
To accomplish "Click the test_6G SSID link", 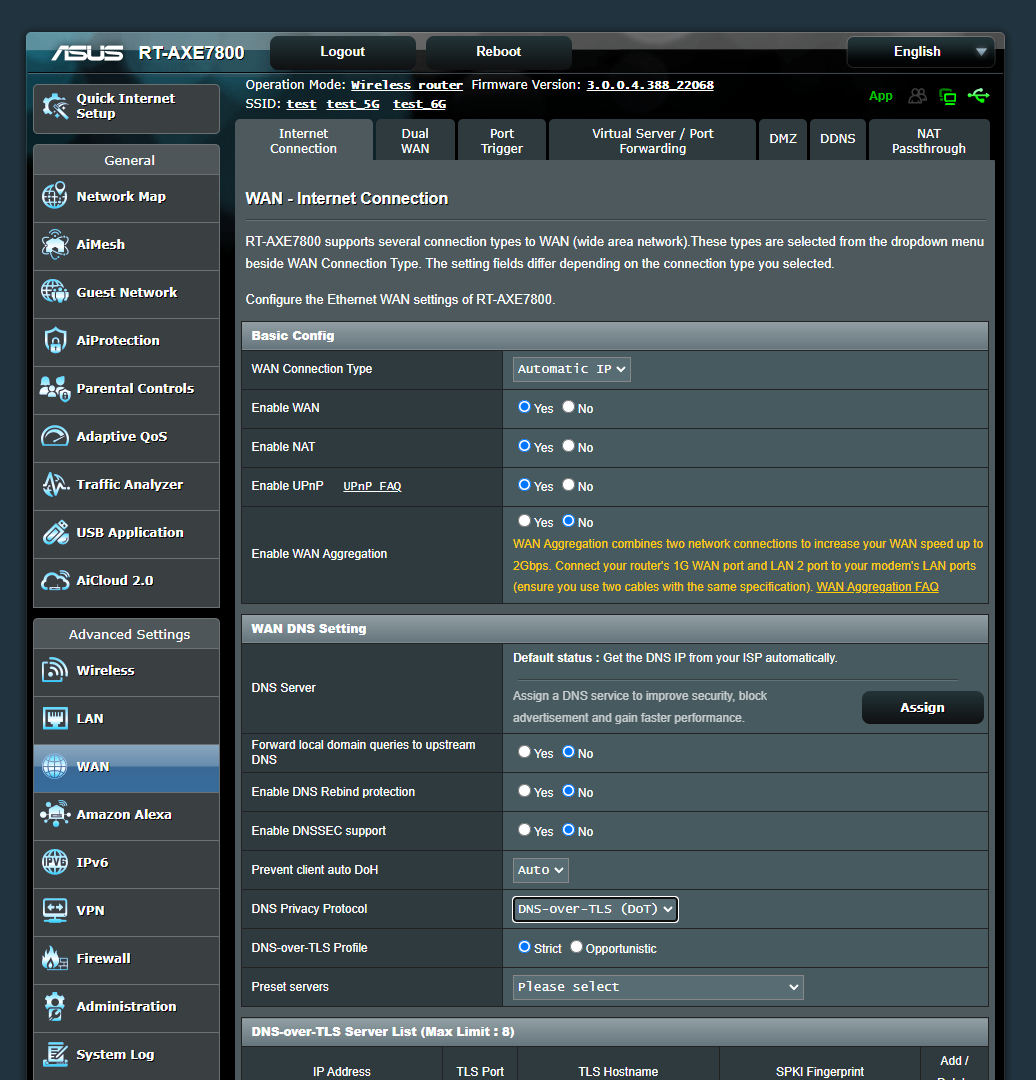I will [419, 104].
